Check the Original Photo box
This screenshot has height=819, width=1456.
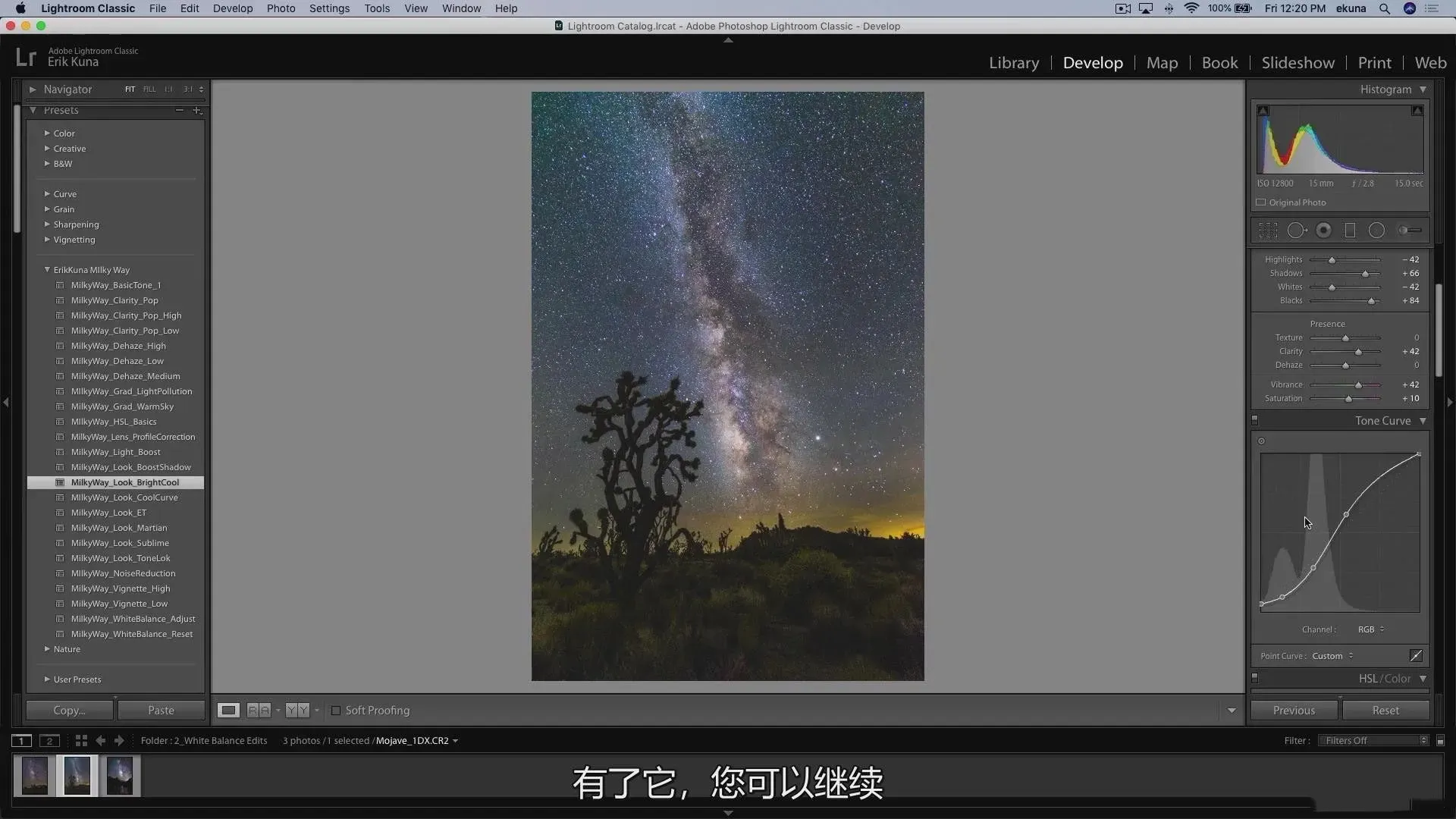point(1261,202)
